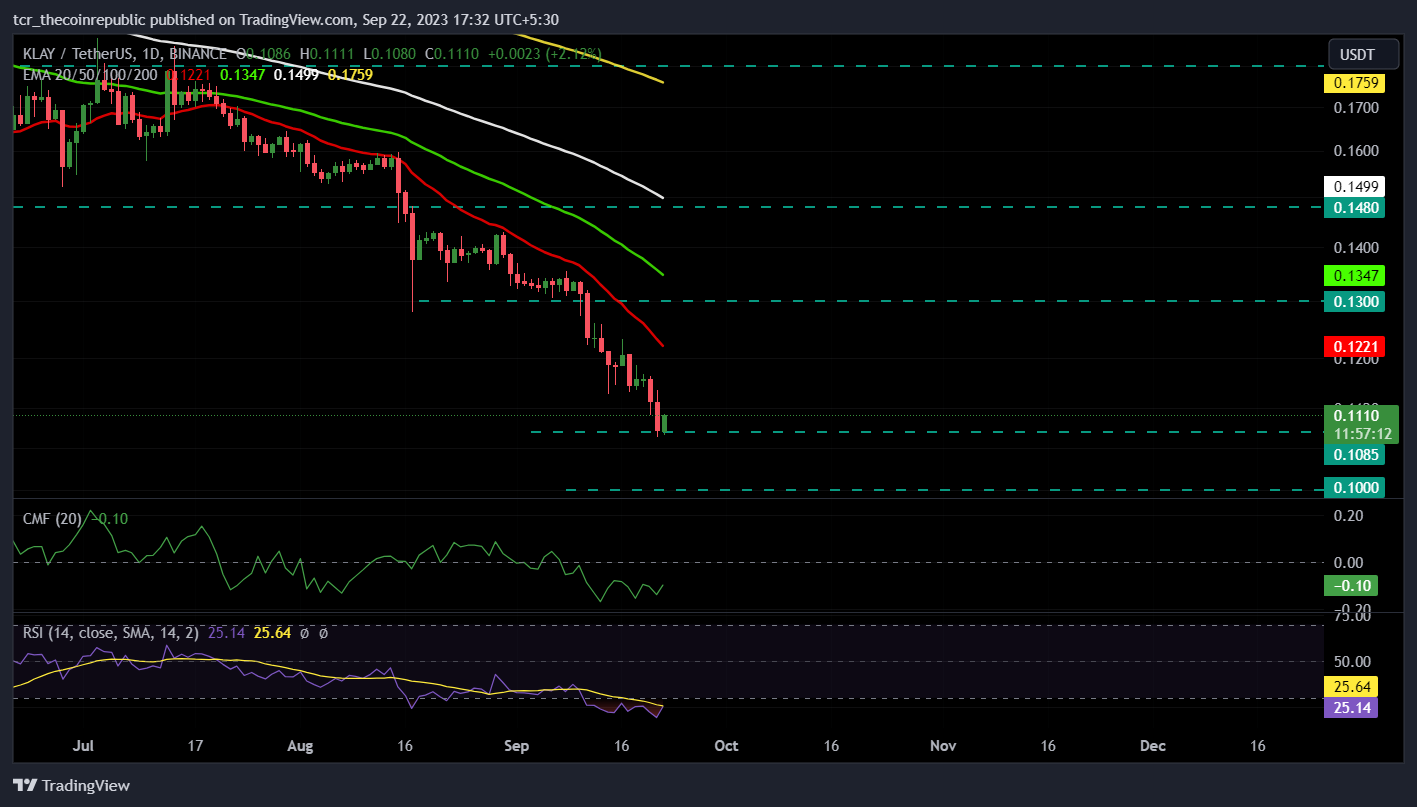Click the low value L0.1080 in the legend
Screen dimensions: 1417x807
click(x=391, y=53)
